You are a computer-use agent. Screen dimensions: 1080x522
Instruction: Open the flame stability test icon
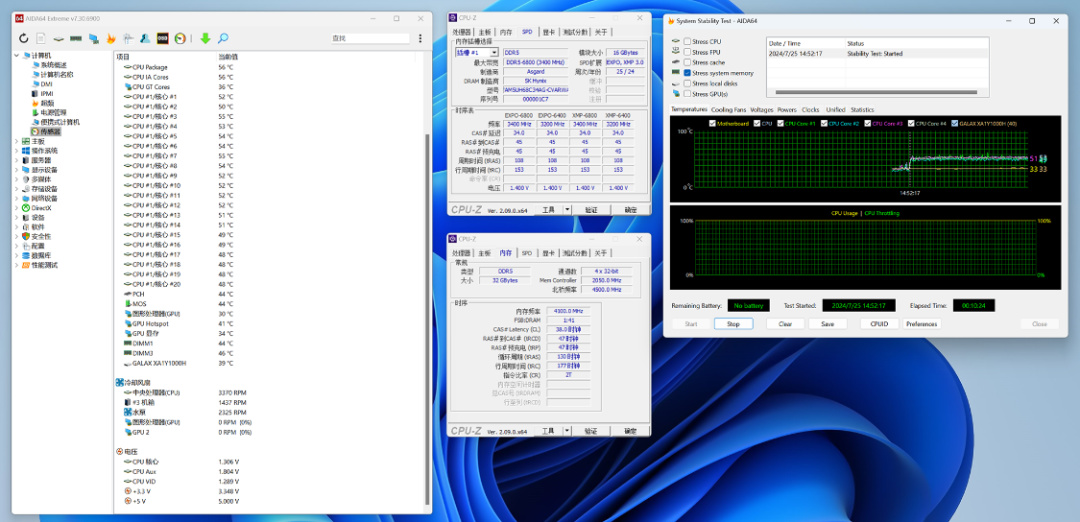point(111,38)
